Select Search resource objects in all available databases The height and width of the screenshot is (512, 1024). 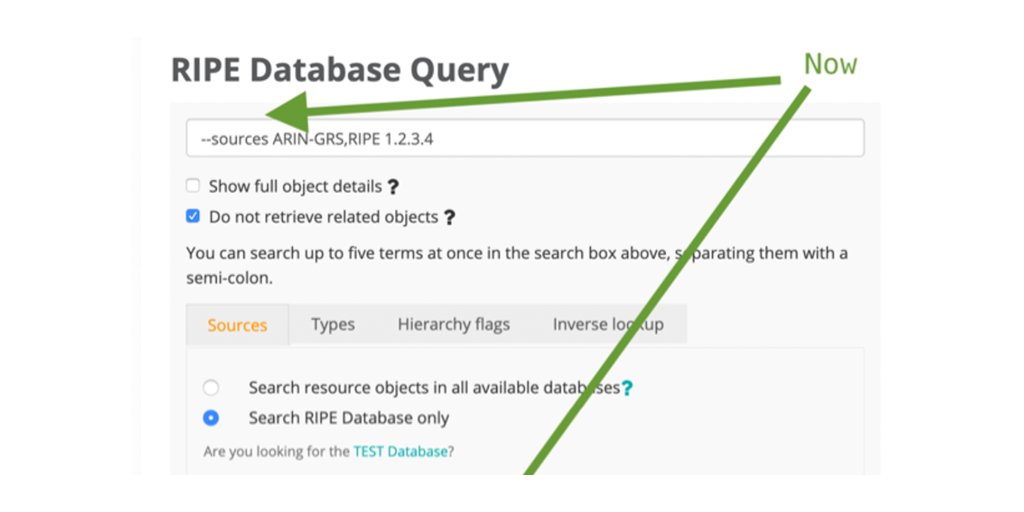point(210,388)
